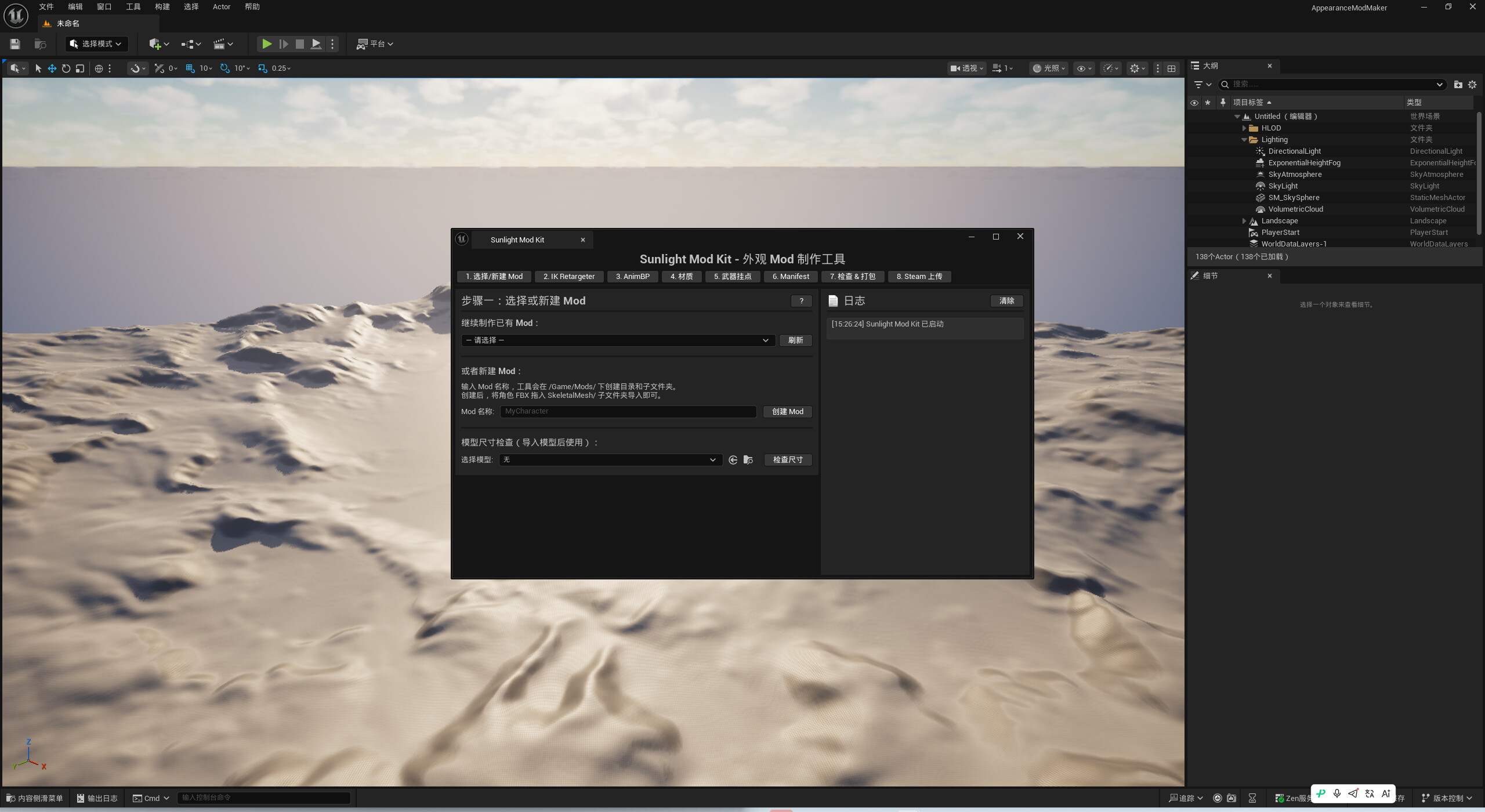The height and width of the screenshot is (812, 1485).
Task: Toggle grid snapping icon in viewport
Action: click(190, 68)
